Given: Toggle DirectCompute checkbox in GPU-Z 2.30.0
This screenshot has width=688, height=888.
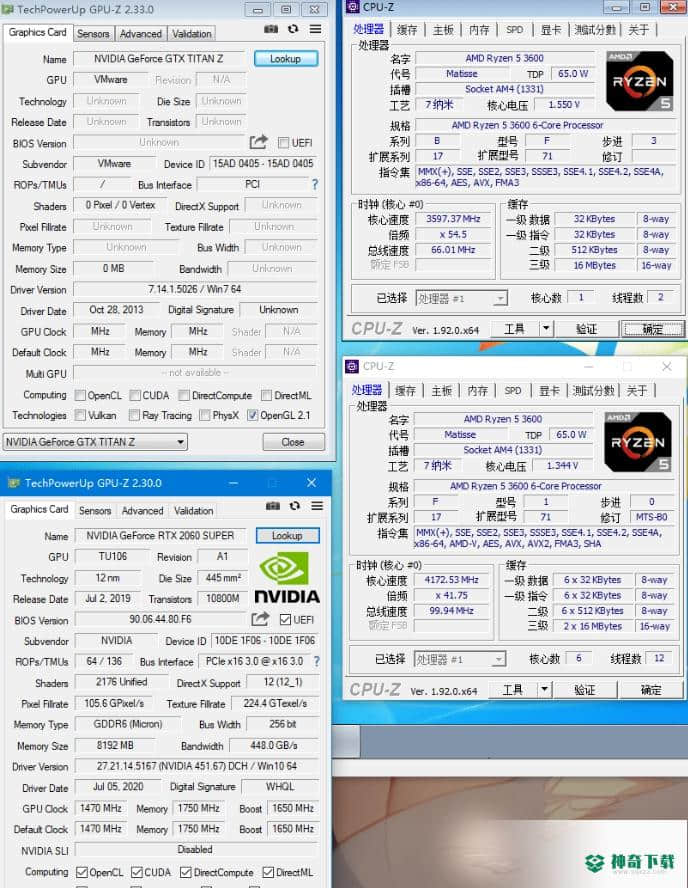Looking at the screenshot, I should 186,872.
